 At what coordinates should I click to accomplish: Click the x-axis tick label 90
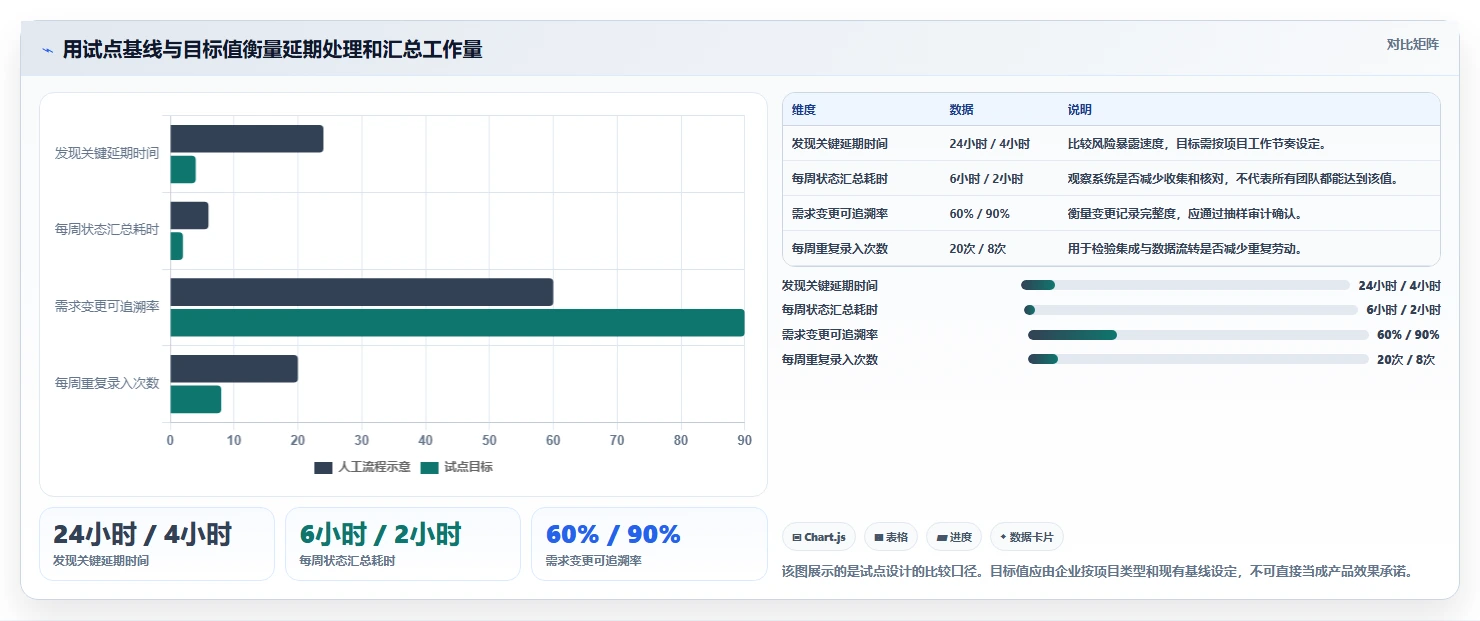click(x=744, y=440)
